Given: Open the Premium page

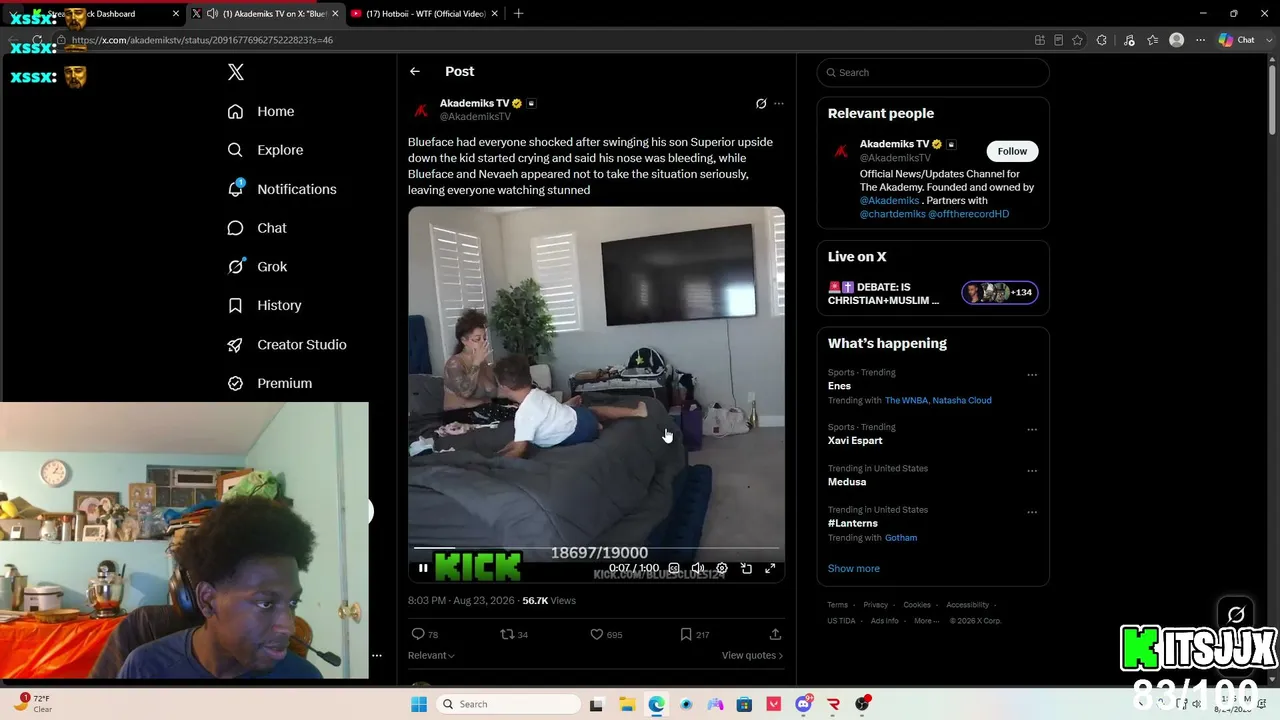Looking at the screenshot, I should 270,383.
